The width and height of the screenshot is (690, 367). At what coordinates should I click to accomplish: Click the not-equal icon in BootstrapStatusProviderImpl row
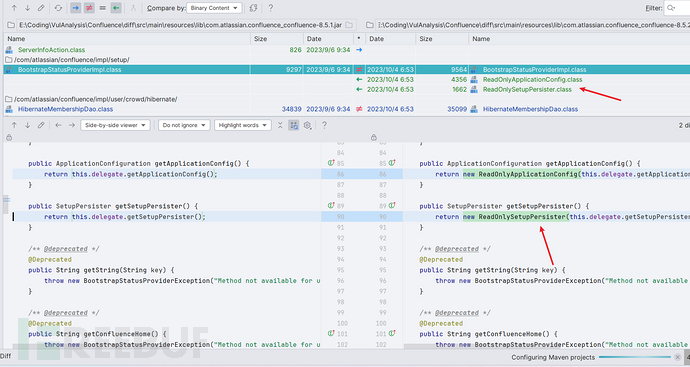(359, 70)
